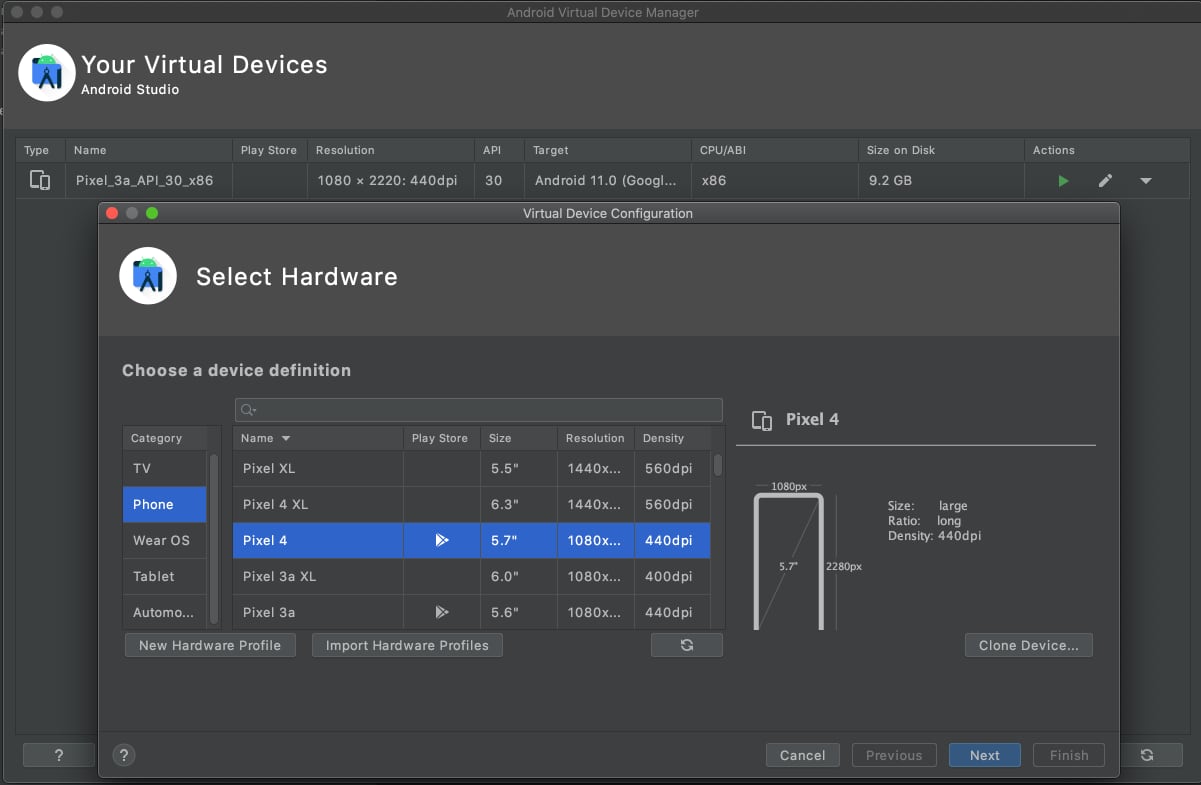Click the 5.5" size cell
Viewport: 1201px width, 785px height.
pyautogui.click(x=519, y=468)
